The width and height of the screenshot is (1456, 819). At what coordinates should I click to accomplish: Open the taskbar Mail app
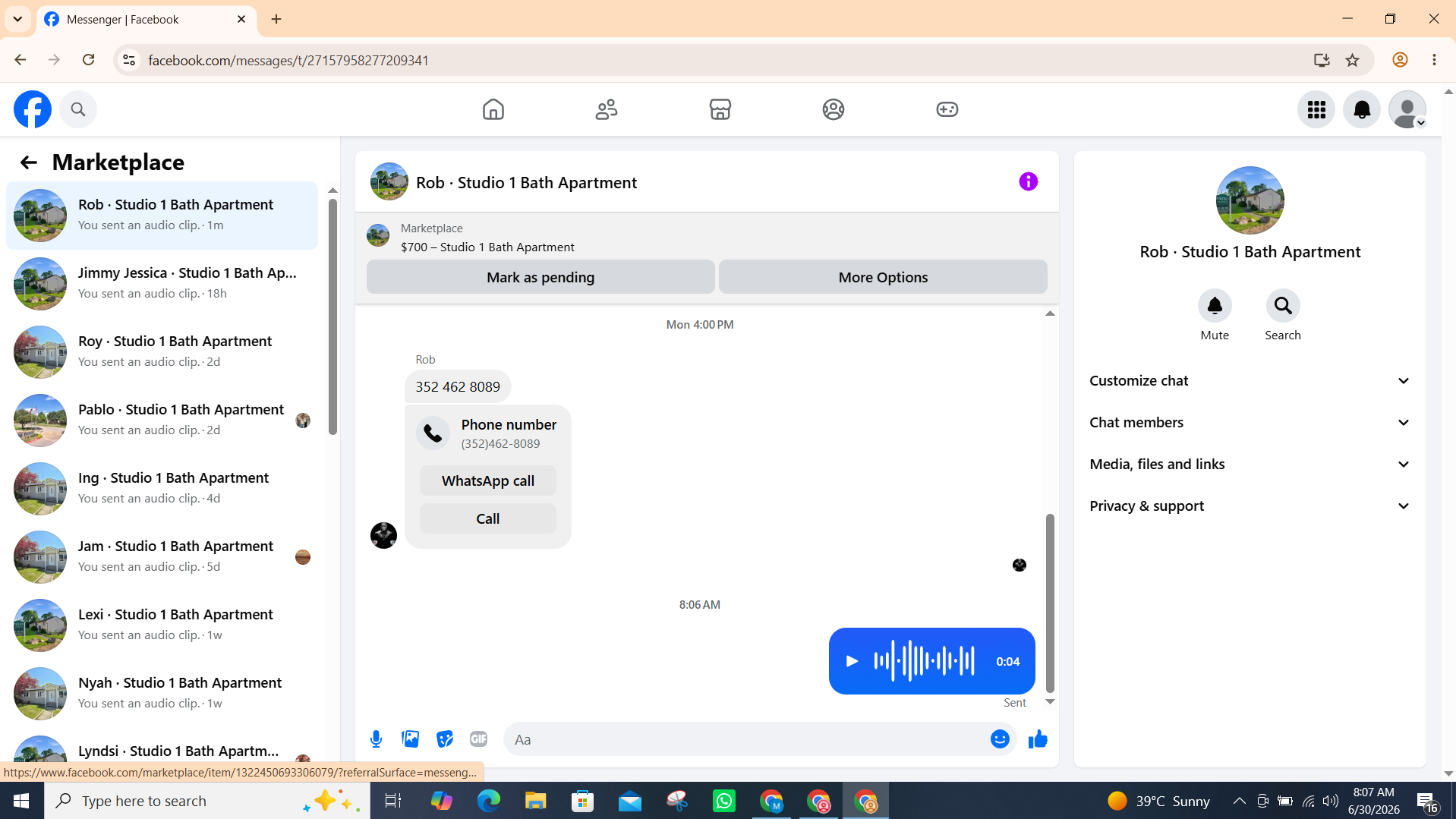pyautogui.click(x=629, y=801)
